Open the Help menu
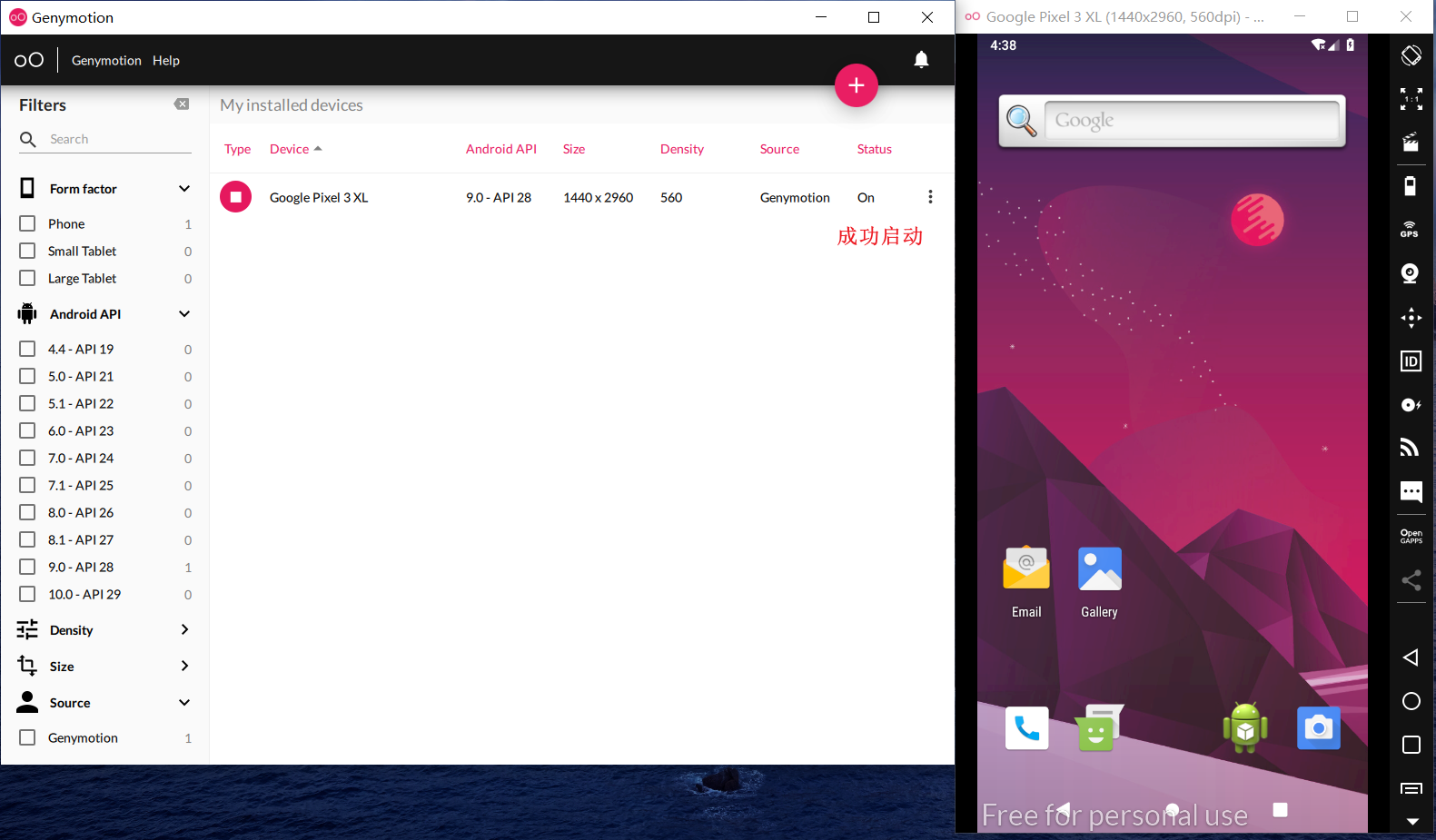 point(166,60)
